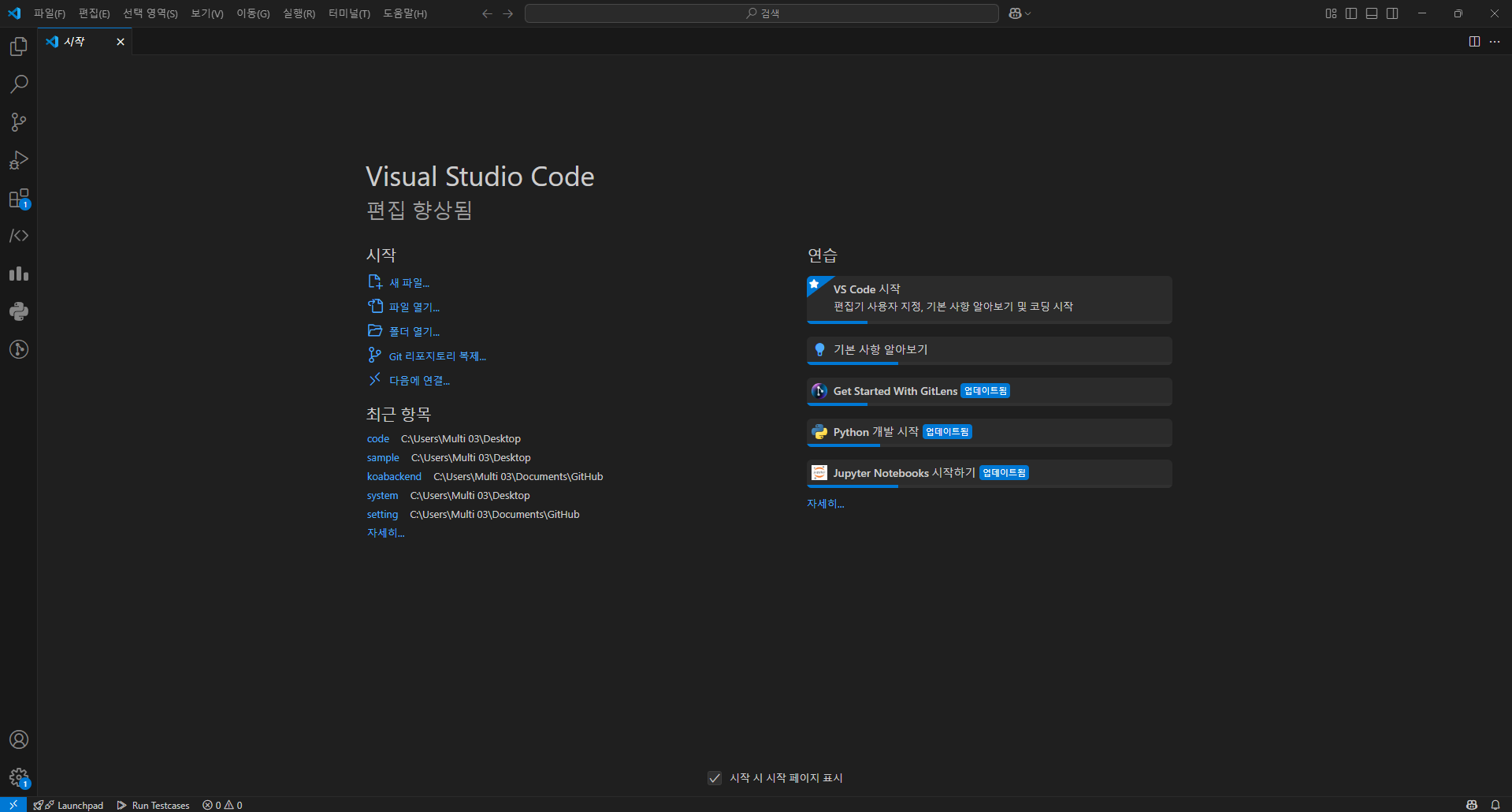Go forward with the right arrow
The width and height of the screenshot is (1512, 812).
(508, 13)
